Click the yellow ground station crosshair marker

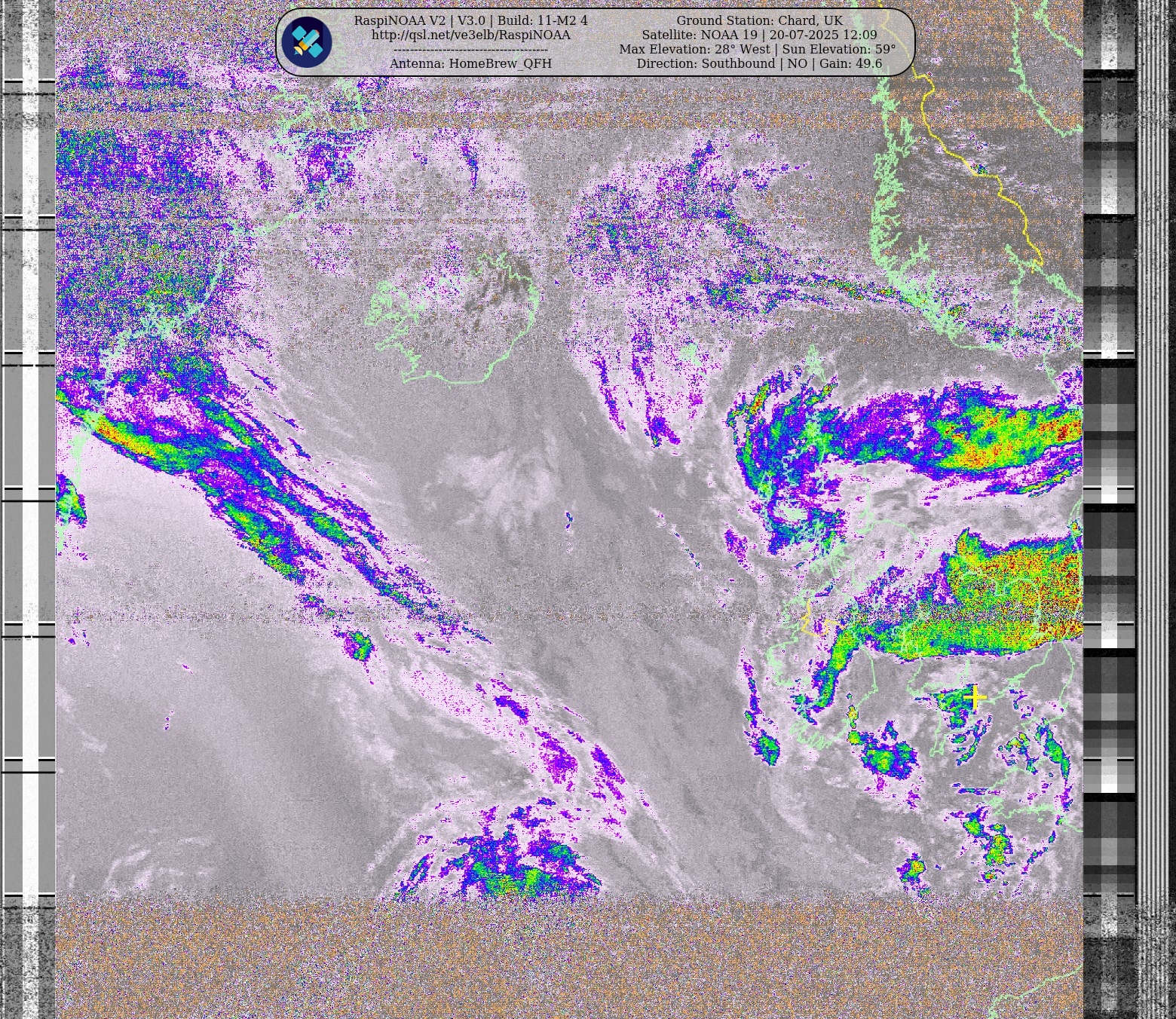(975, 697)
